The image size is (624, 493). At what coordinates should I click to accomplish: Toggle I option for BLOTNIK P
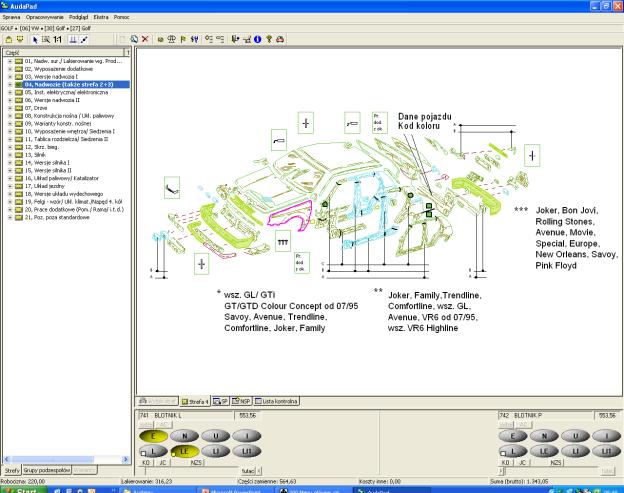606,436
